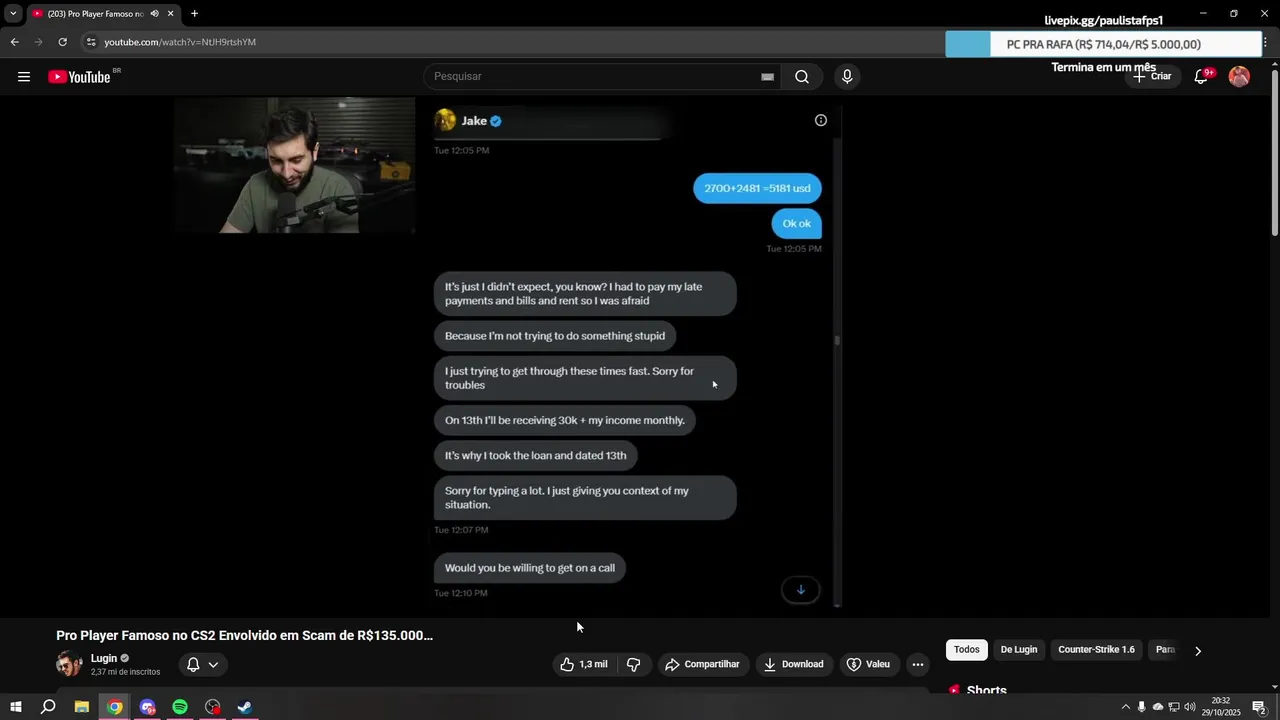Open the Windows Start menu
1280x720 pixels.
pyautogui.click(x=16, y=707)
